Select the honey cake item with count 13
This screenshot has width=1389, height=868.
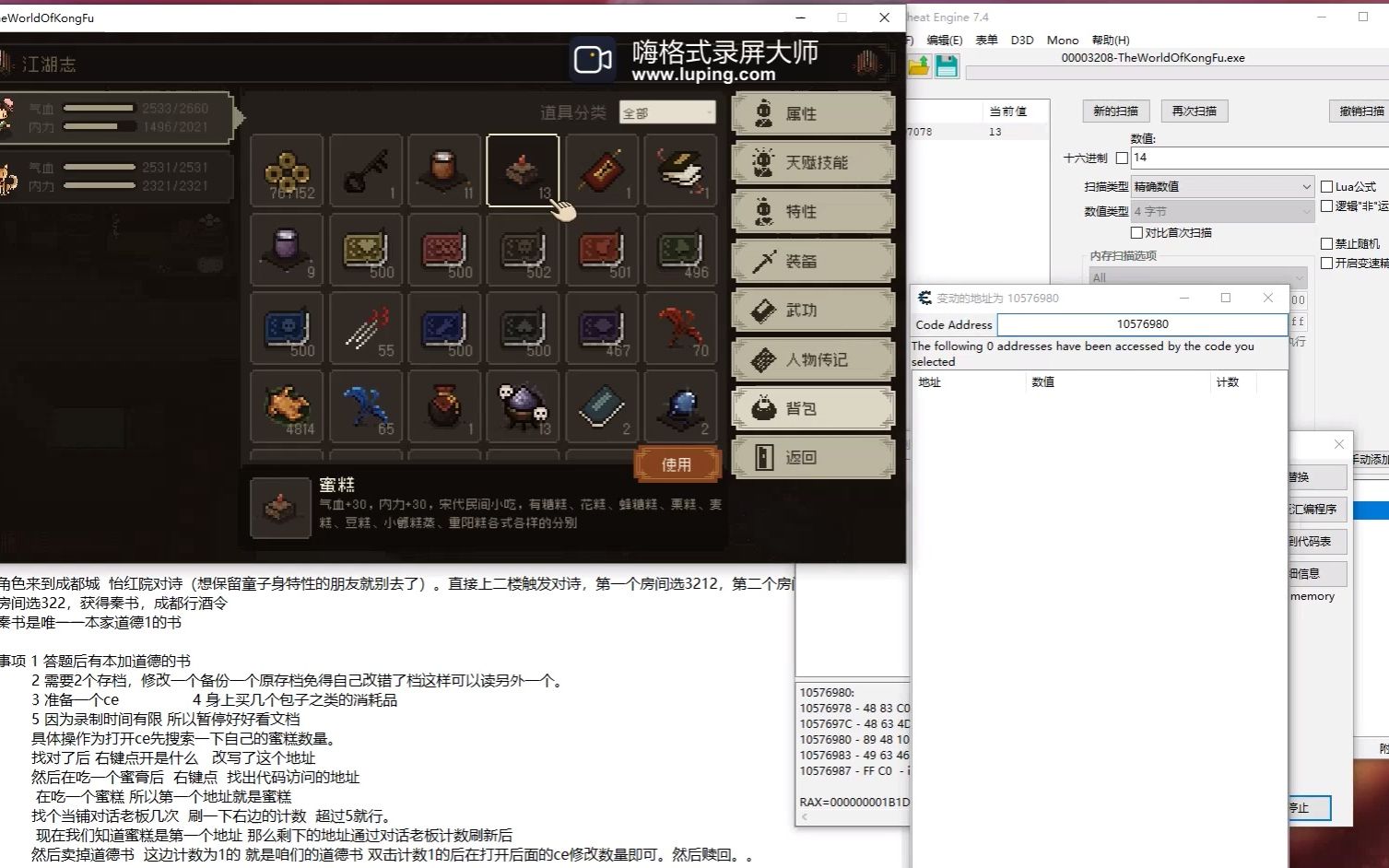pyautogui.click(x=523, y=170)
